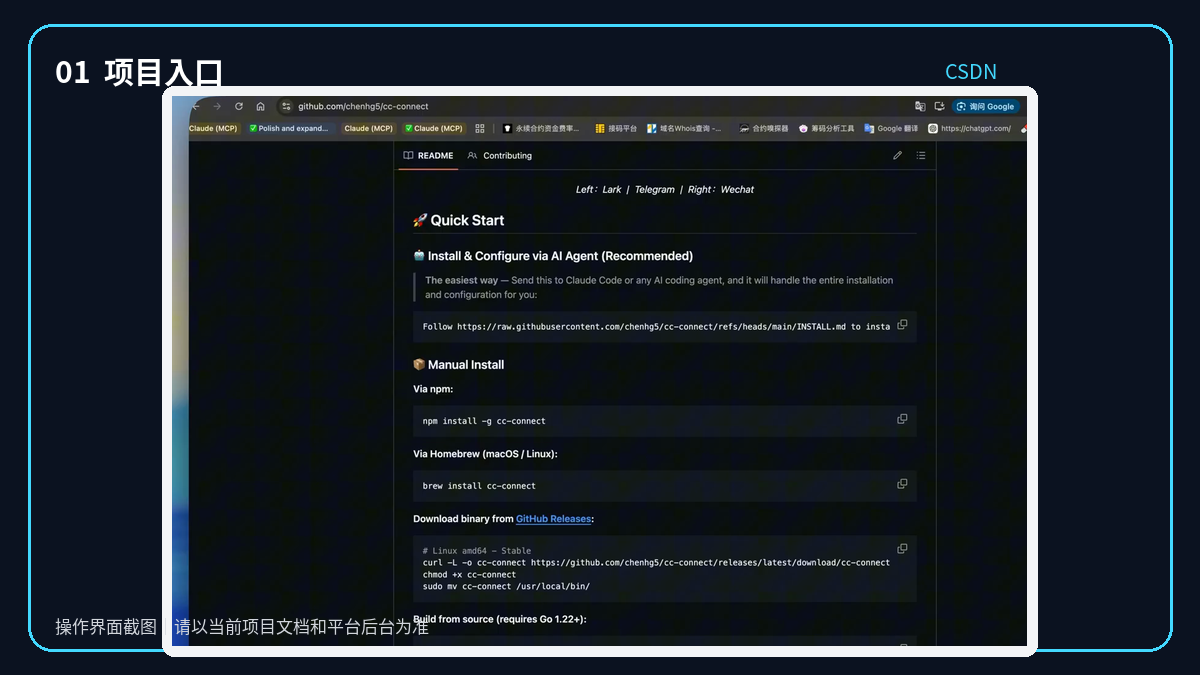This screenshot has height=675, width=1200.
Task: Open the Google 翻译 bookmark
Action: click(x=891, y=128)
